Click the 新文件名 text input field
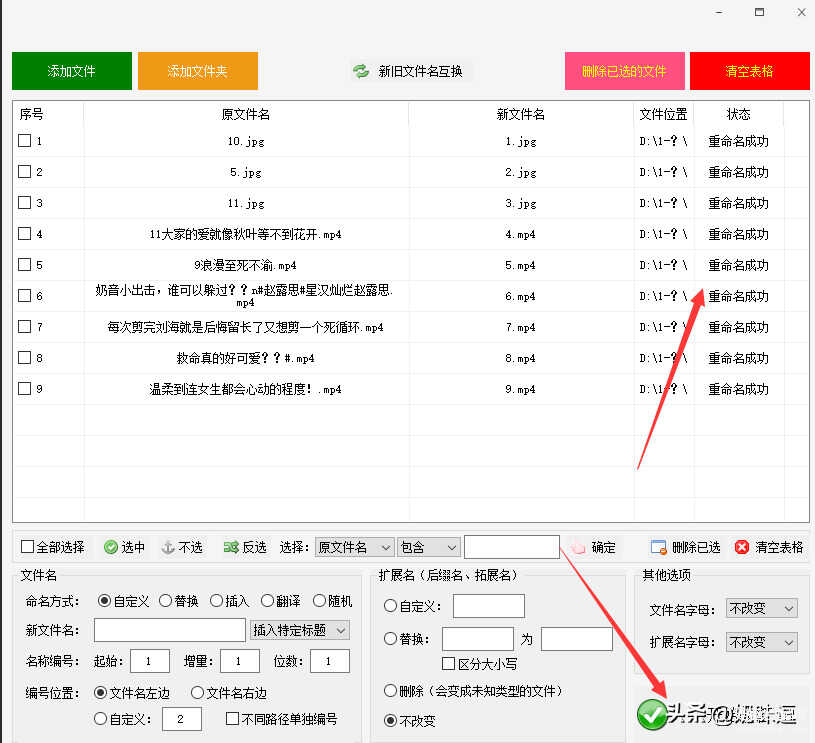 (169, 630)
